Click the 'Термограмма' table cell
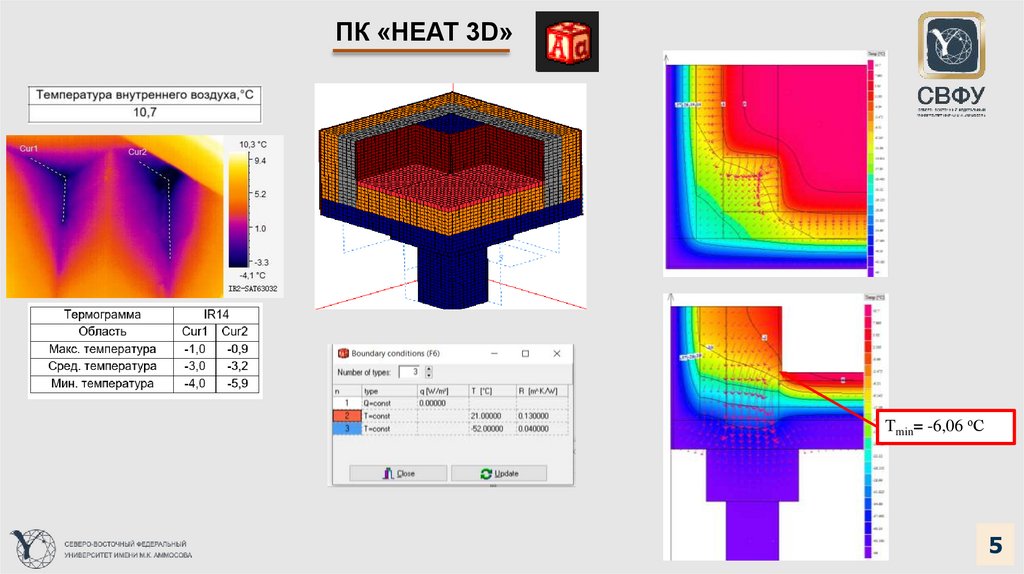Viewport: 1024px width, 574px height. 102,315
